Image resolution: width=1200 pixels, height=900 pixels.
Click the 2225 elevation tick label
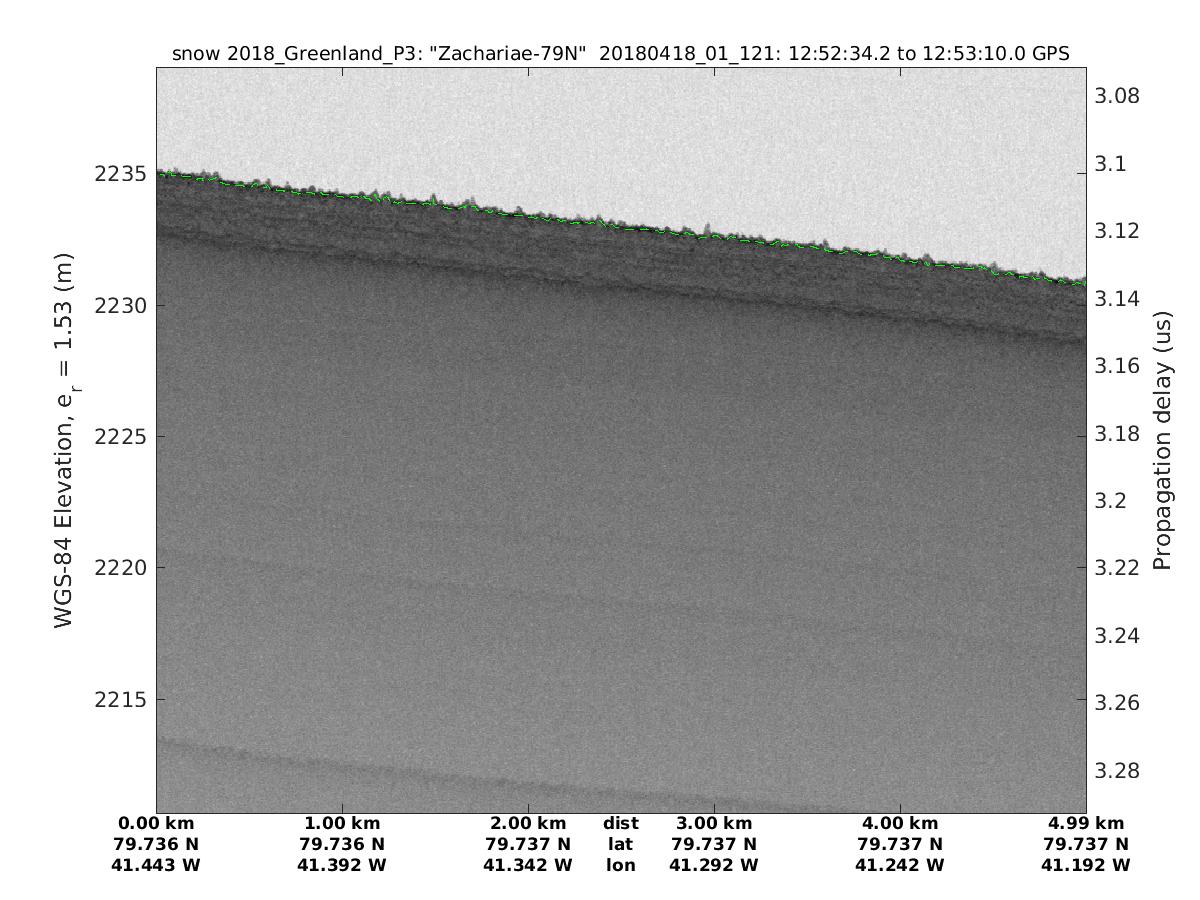tap(123, 437)
